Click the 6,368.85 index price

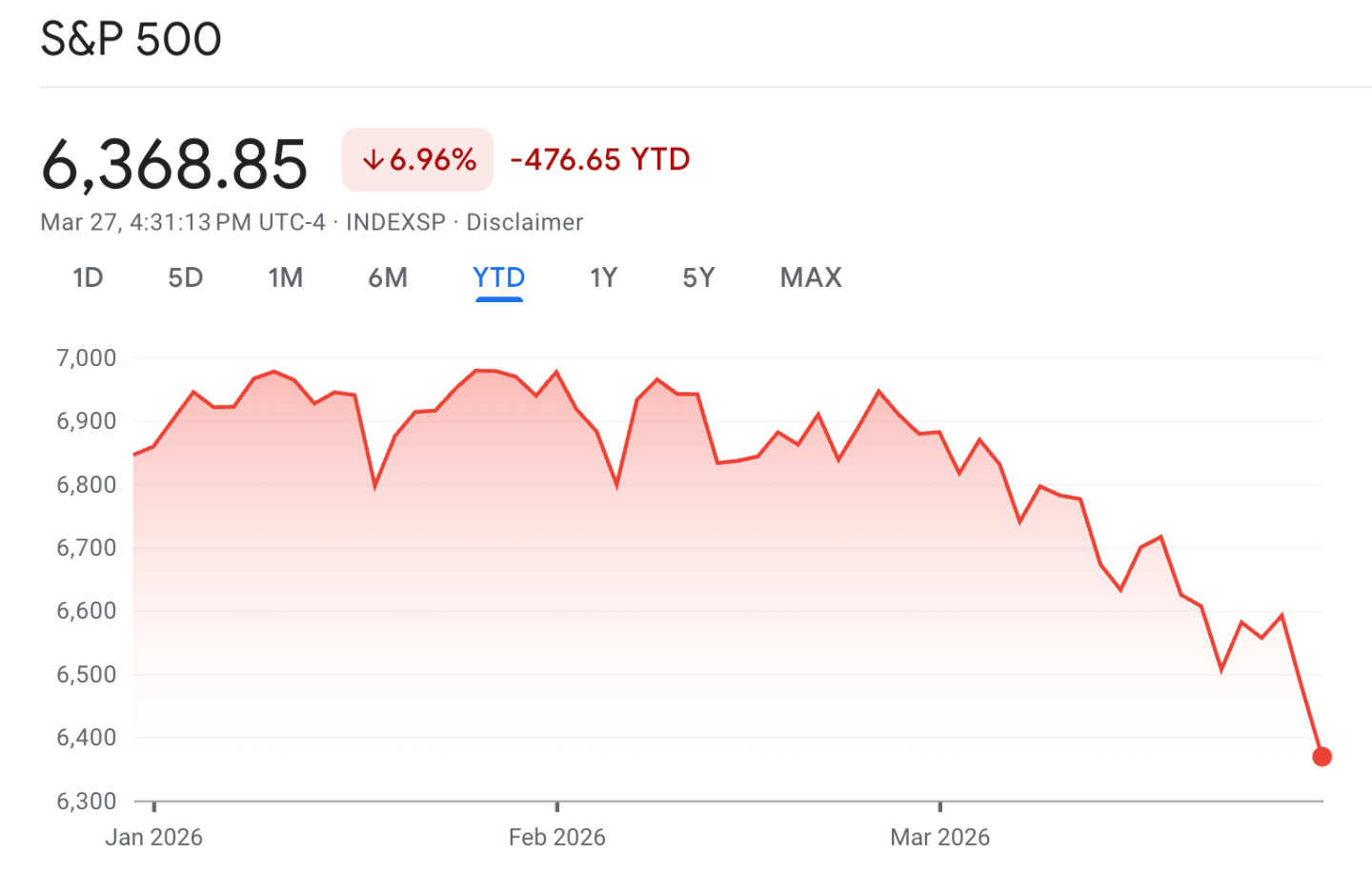click(x=174, y=164)
